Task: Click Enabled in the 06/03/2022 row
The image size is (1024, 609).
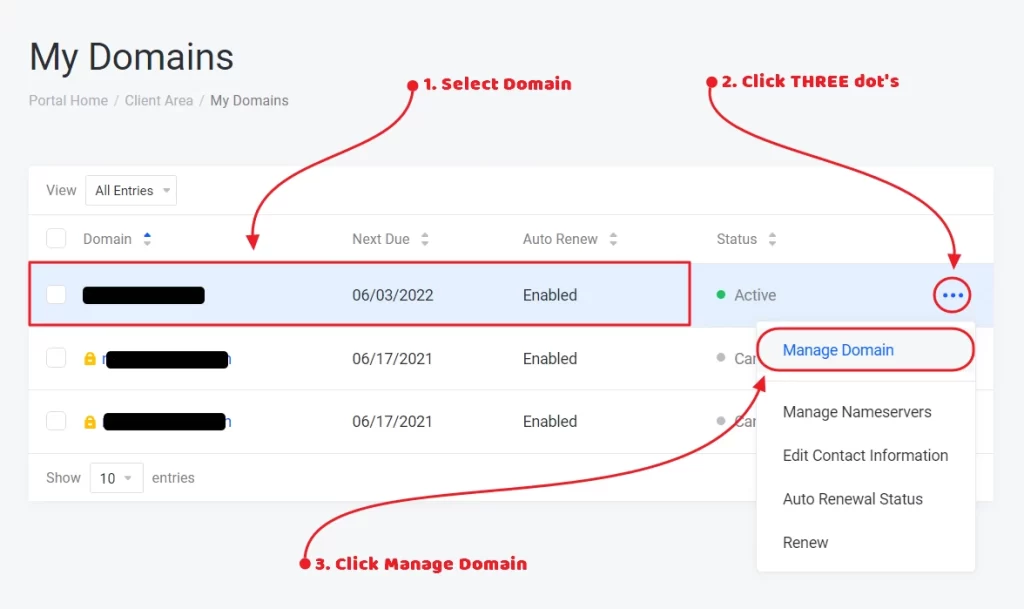Action: (x=550, y=295)
